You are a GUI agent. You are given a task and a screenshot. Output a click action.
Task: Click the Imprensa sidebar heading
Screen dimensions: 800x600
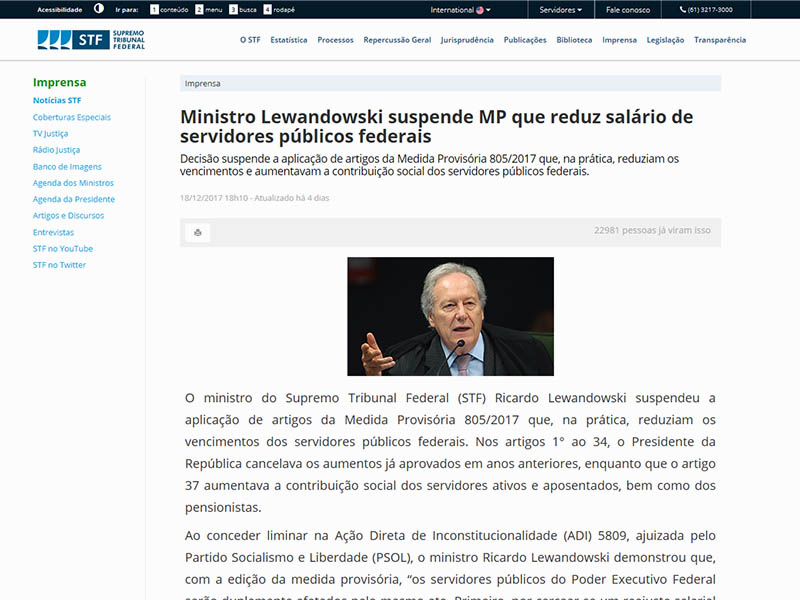pyautogui.click(x=60, y=82)
